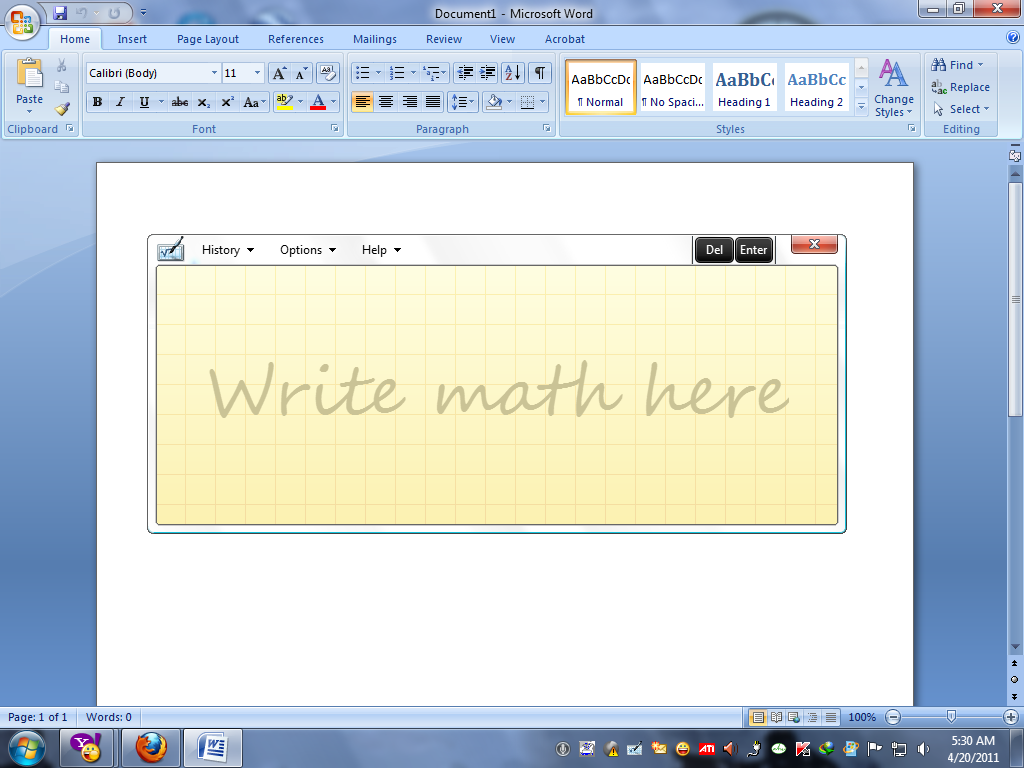Viewport: 1024px width, 768px height.
Task: Click Multilevel List icon
Action: 431,73
